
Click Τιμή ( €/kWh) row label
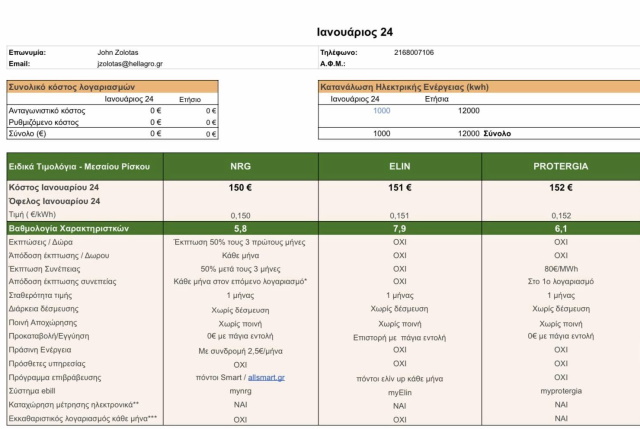click(32, 214)
